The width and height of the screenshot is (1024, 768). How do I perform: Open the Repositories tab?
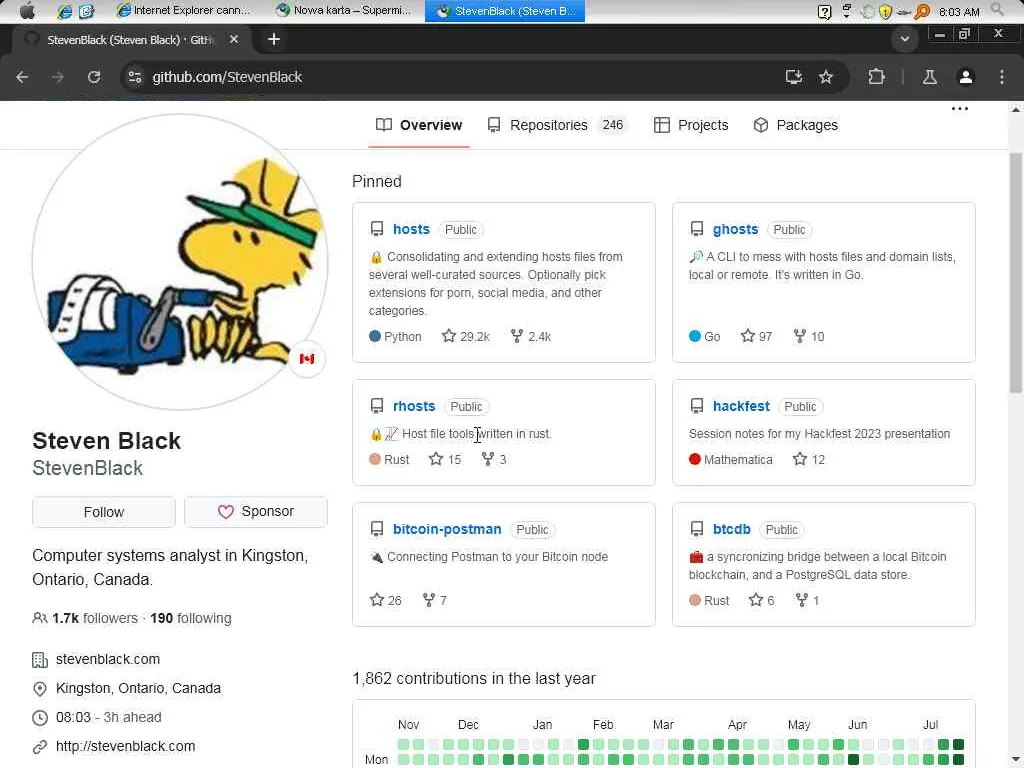click(x=556, y=125)
